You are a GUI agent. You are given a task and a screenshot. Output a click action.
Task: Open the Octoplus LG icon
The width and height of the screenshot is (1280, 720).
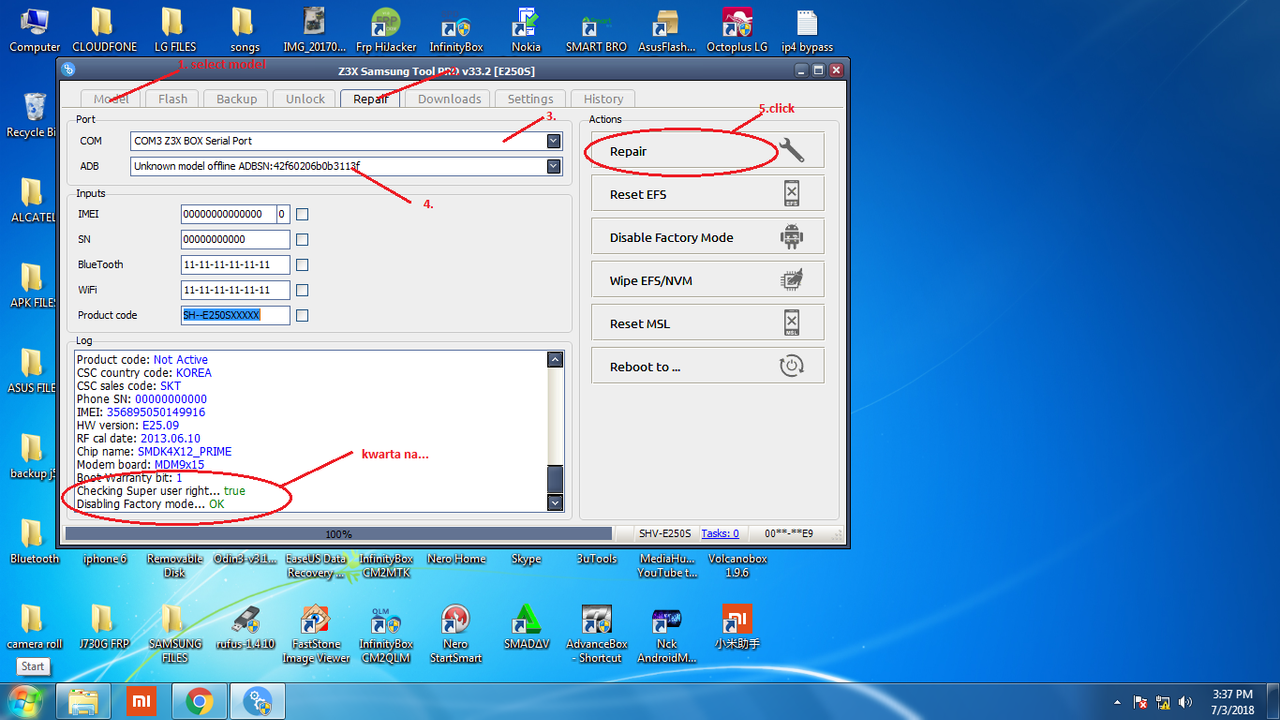(737, 31)
